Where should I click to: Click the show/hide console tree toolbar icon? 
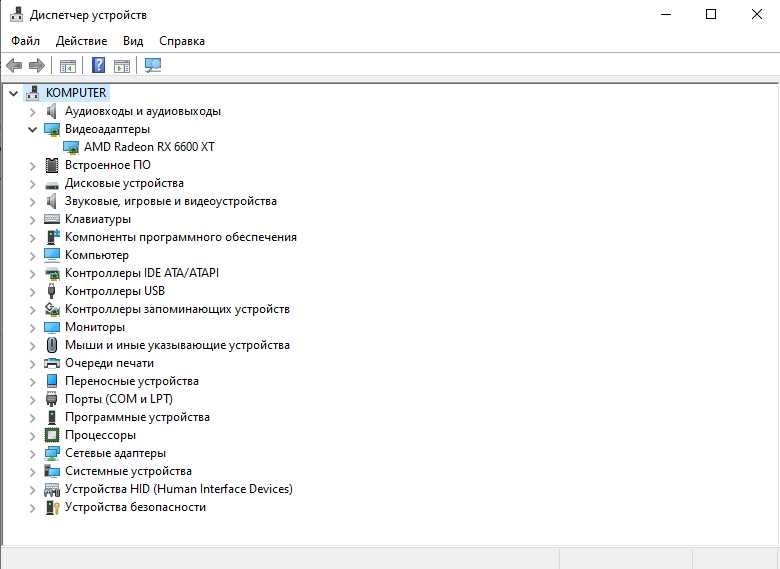(x=68, y=66)
